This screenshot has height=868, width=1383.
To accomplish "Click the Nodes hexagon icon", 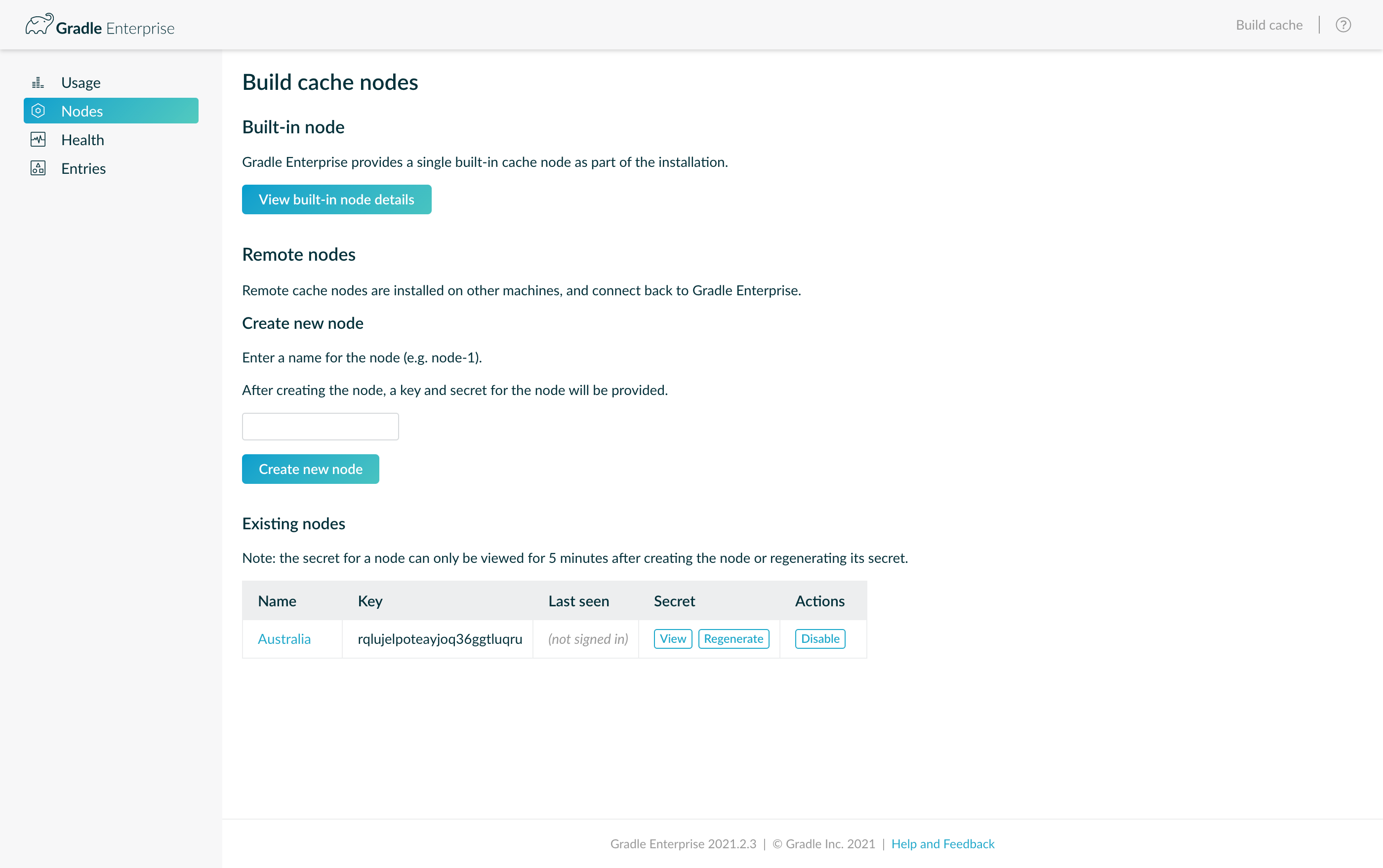I will [x=38, y=111].
